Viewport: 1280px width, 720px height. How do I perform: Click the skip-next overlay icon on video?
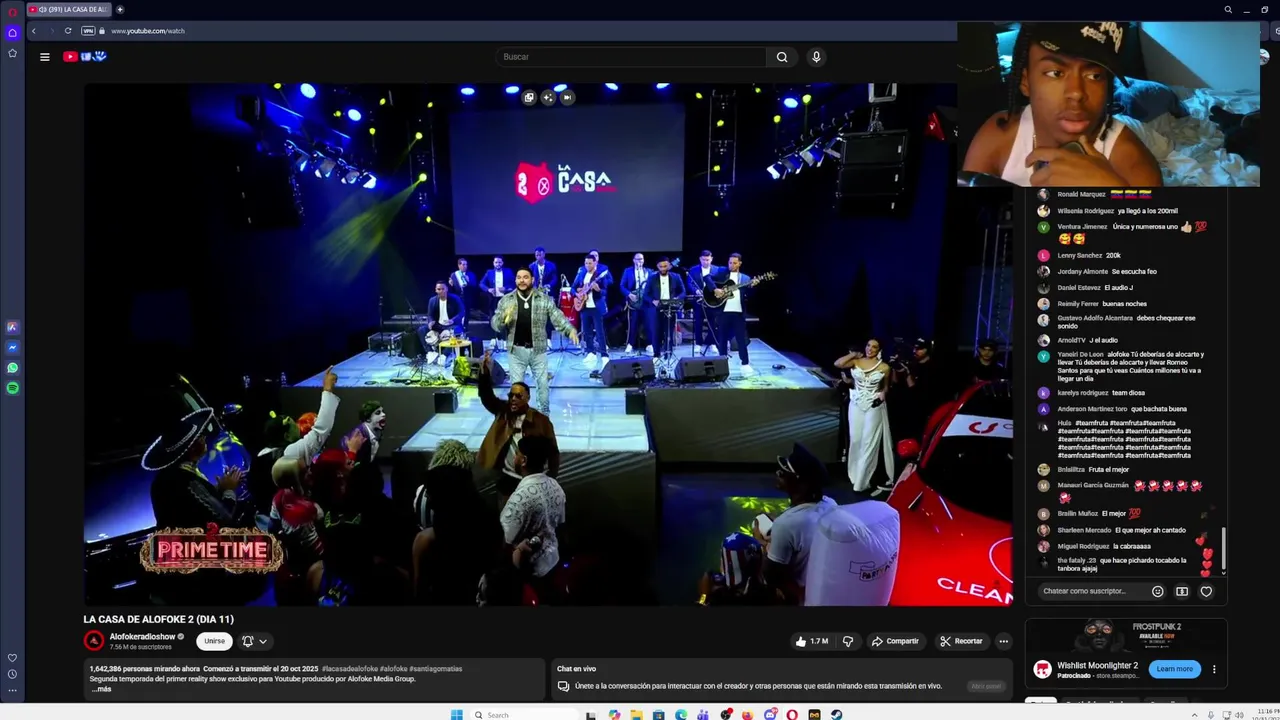pos(567,97)
